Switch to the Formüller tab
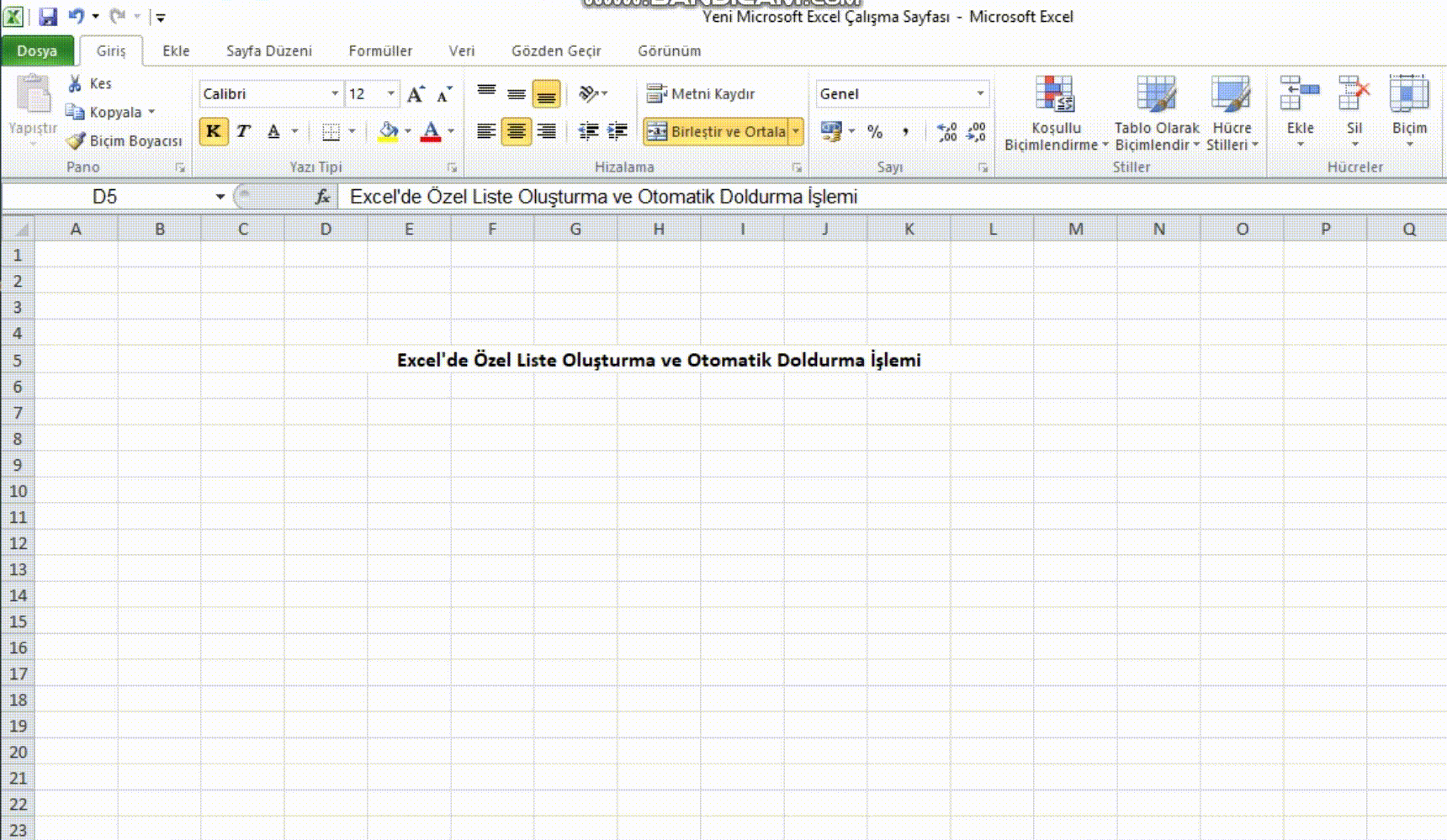 click(x=380, y=50)
